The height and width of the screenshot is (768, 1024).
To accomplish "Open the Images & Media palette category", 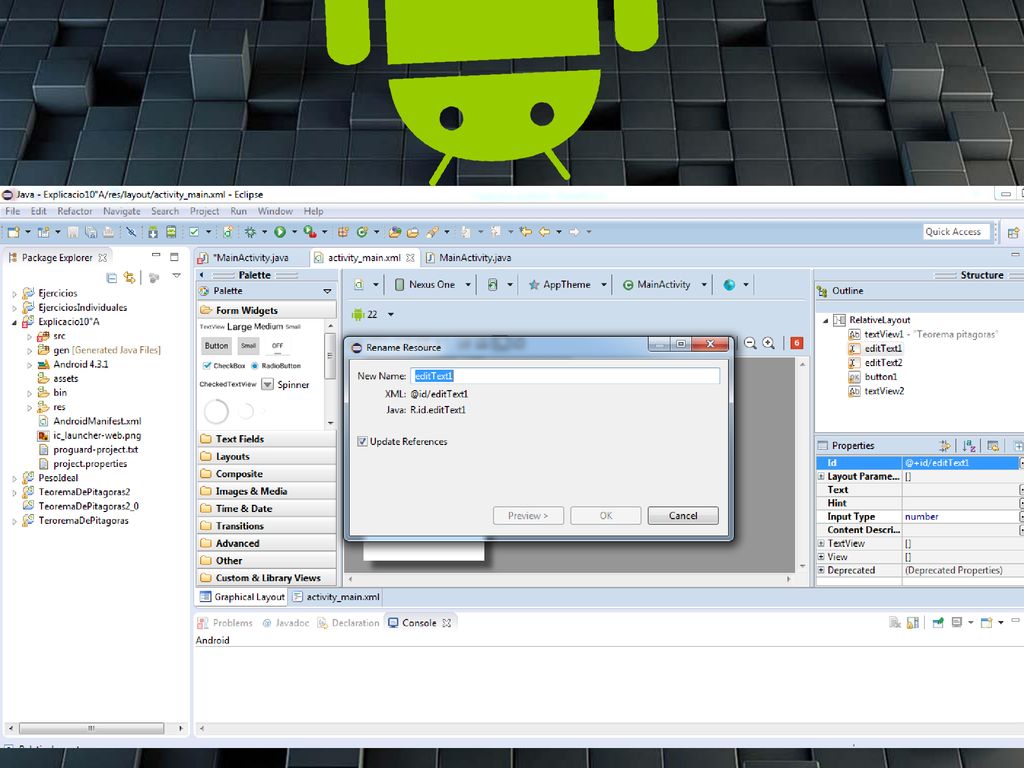I will click(x=266, y=491).
